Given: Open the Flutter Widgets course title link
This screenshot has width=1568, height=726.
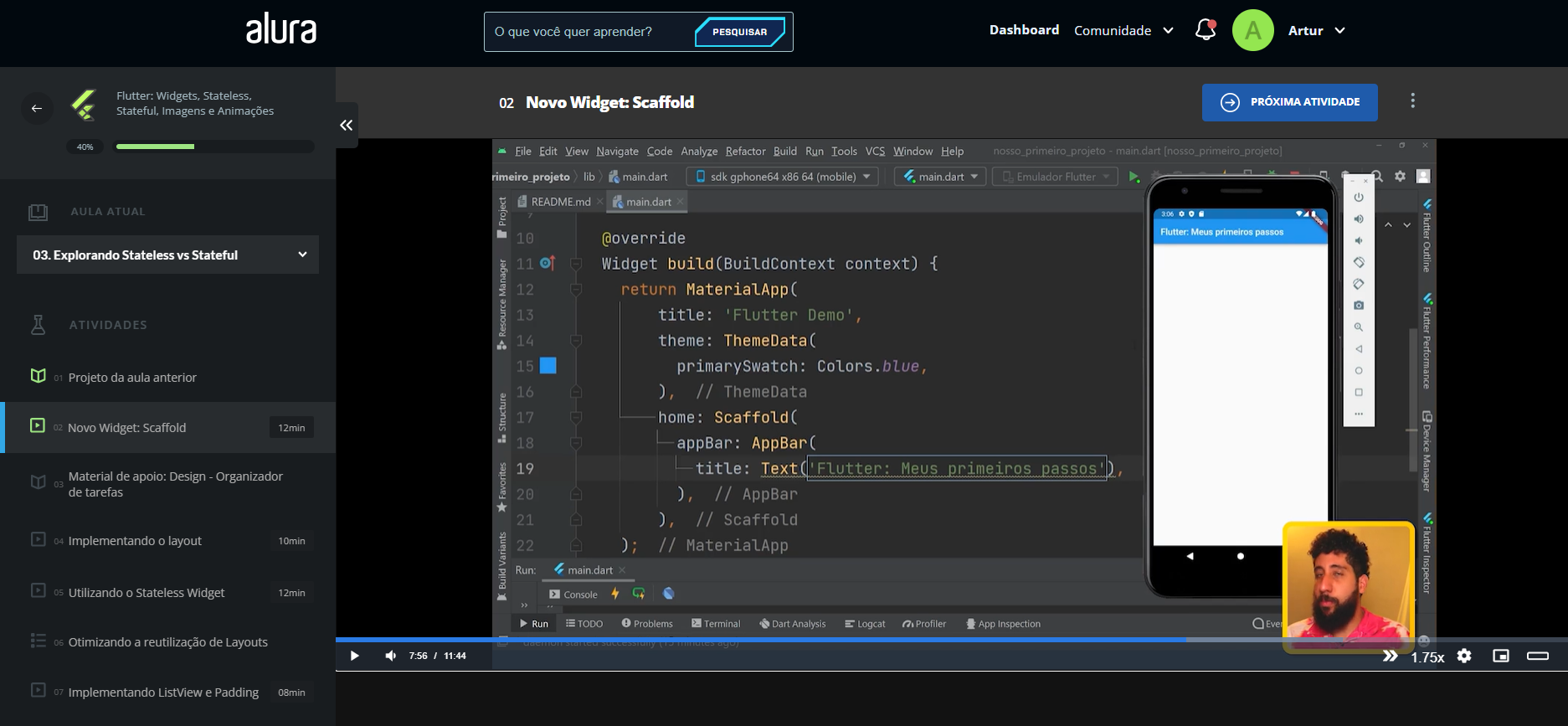Looking at the screenshot, I should click(x=195, y=103).
